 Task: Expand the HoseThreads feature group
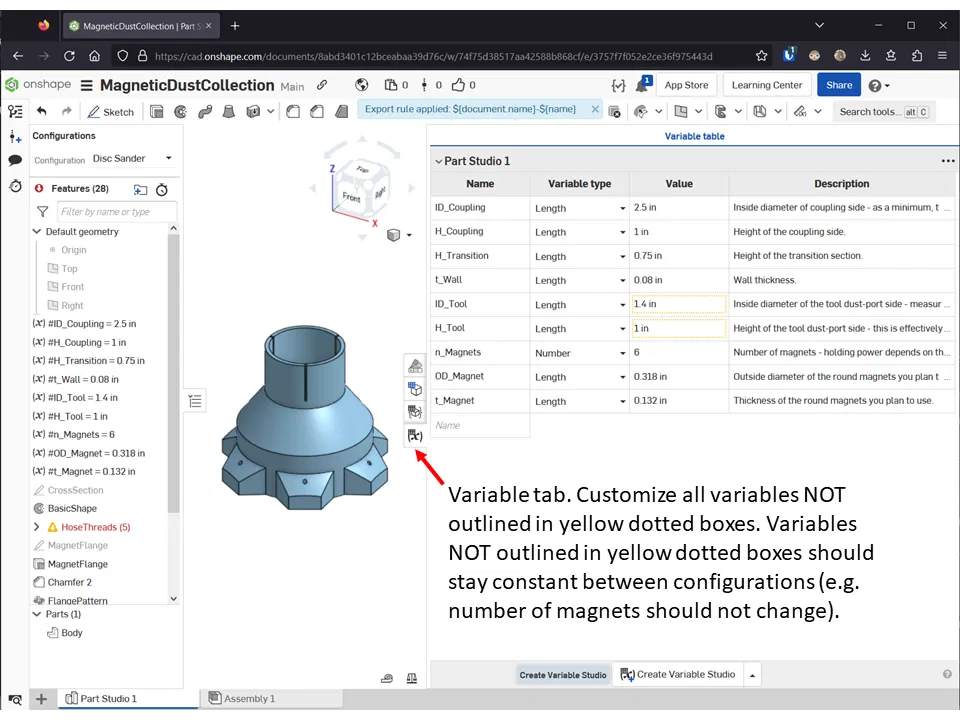pyautogui.click(x=37, y=527)
